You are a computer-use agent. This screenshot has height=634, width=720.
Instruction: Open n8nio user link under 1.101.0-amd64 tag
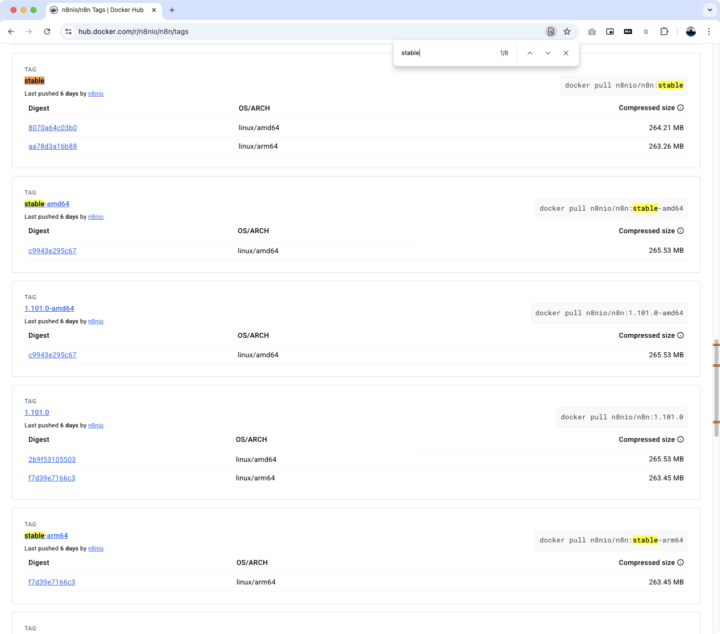pyautogui.click(x=96, y=321)
